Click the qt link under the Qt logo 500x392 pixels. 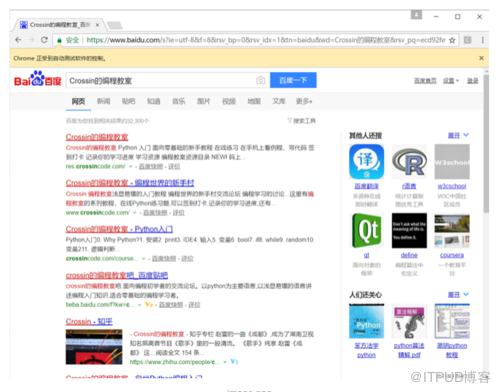pos(366,255)
